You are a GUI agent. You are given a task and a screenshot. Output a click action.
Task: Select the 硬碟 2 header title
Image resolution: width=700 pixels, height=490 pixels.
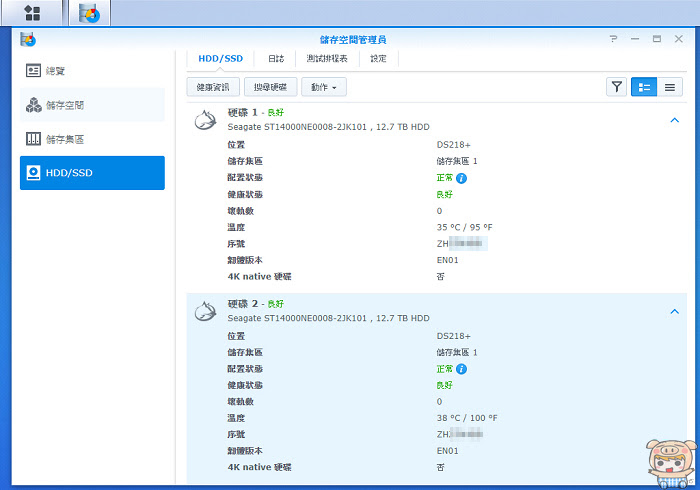pos(242,303)
